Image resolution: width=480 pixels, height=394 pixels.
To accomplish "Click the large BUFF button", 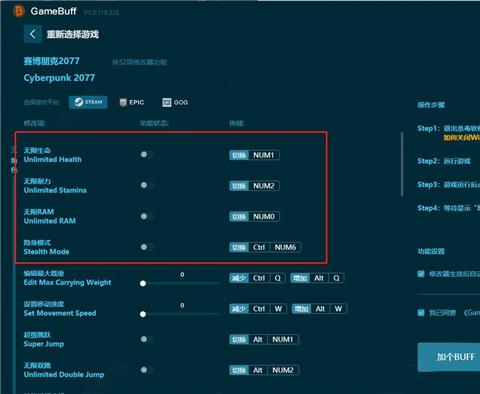I will point(449,357).
